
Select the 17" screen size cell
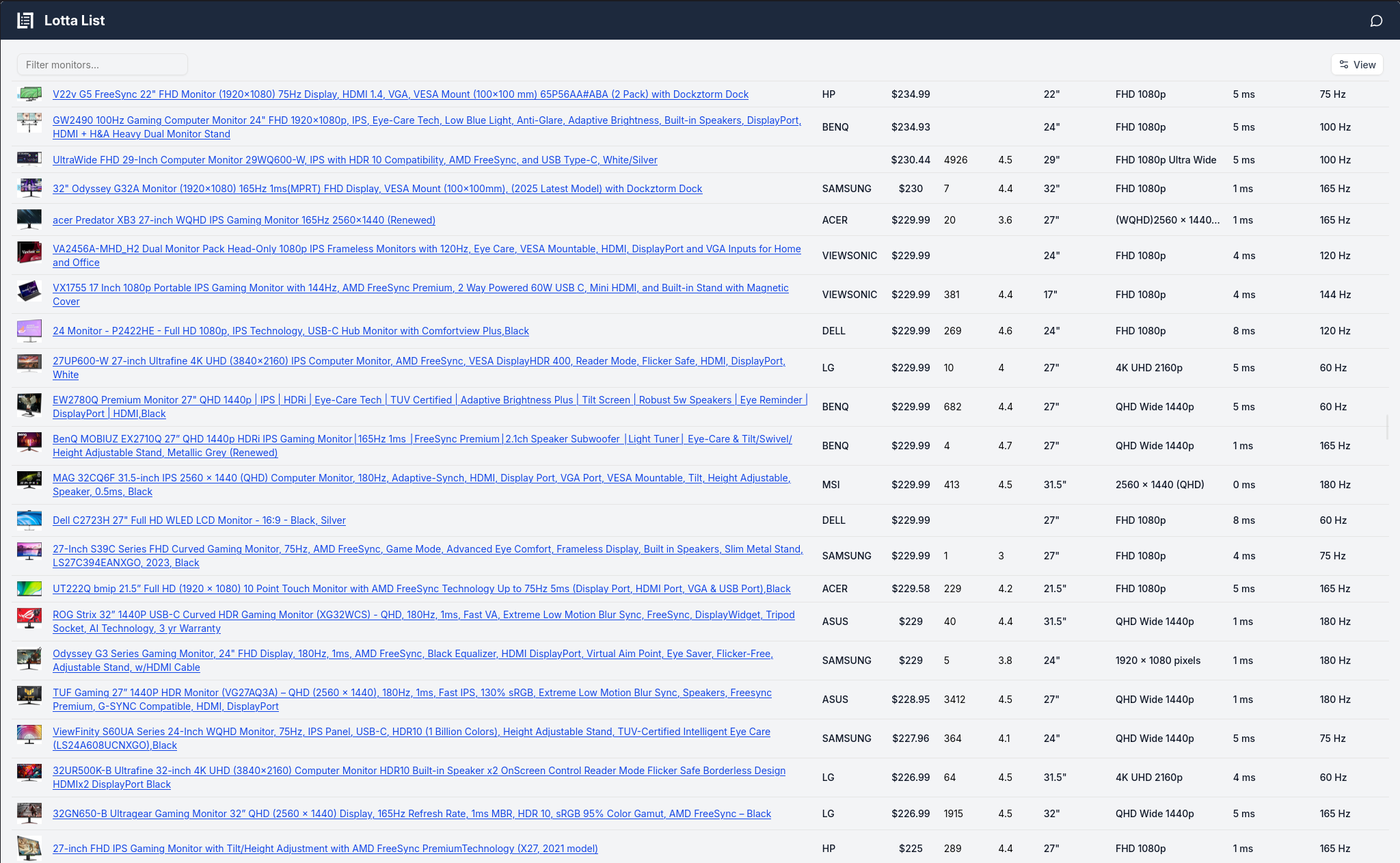[x=1051, y=295]
